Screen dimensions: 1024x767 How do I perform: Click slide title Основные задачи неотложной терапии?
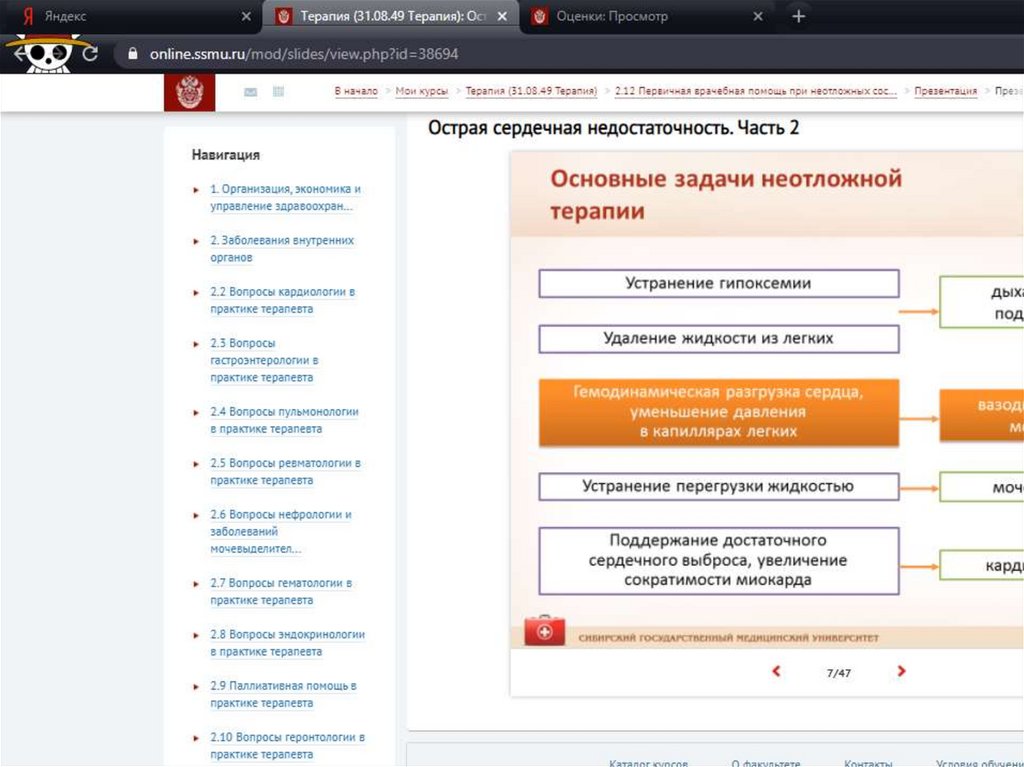point(726,195)
